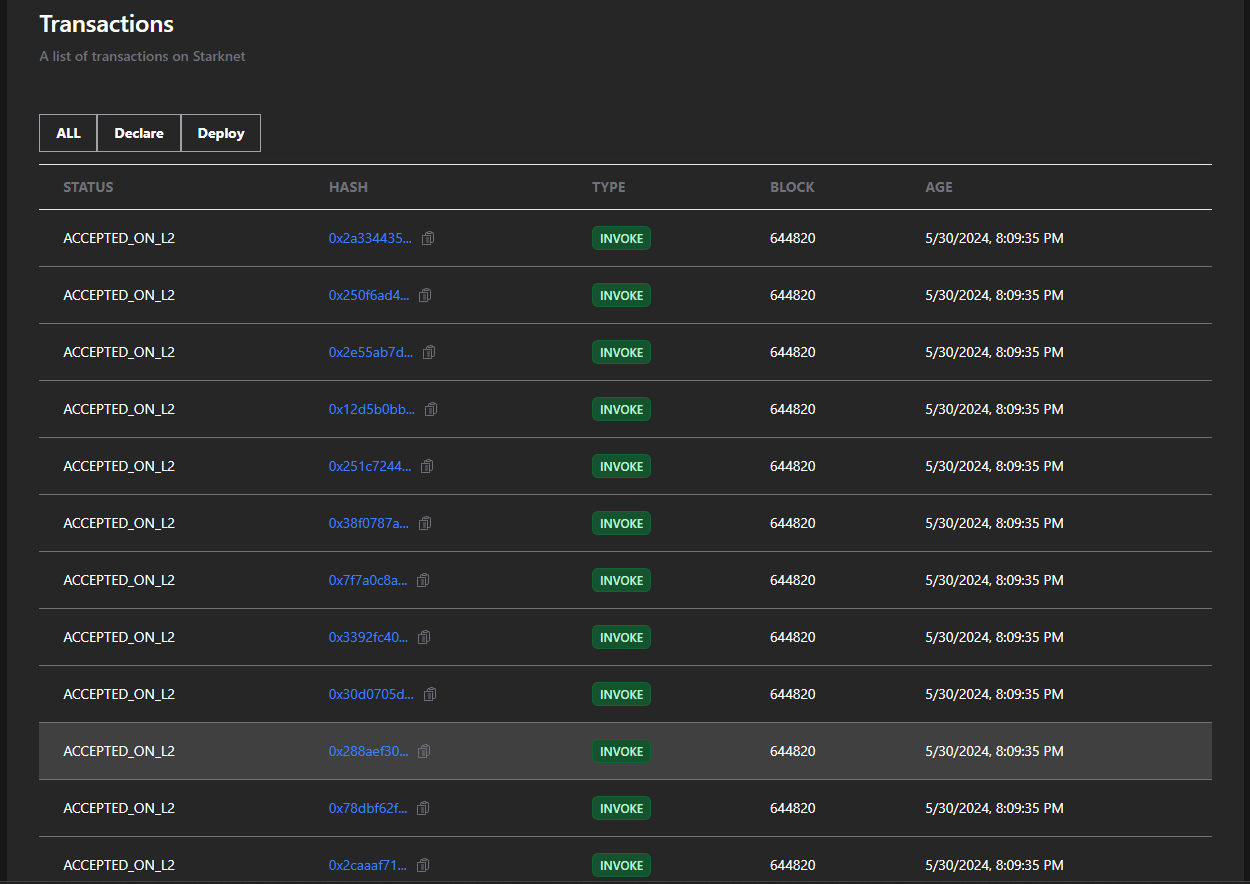1250x884 pixels.
Task: Select block number 644820 in highlighted row
Action: (x=792, y=752)
